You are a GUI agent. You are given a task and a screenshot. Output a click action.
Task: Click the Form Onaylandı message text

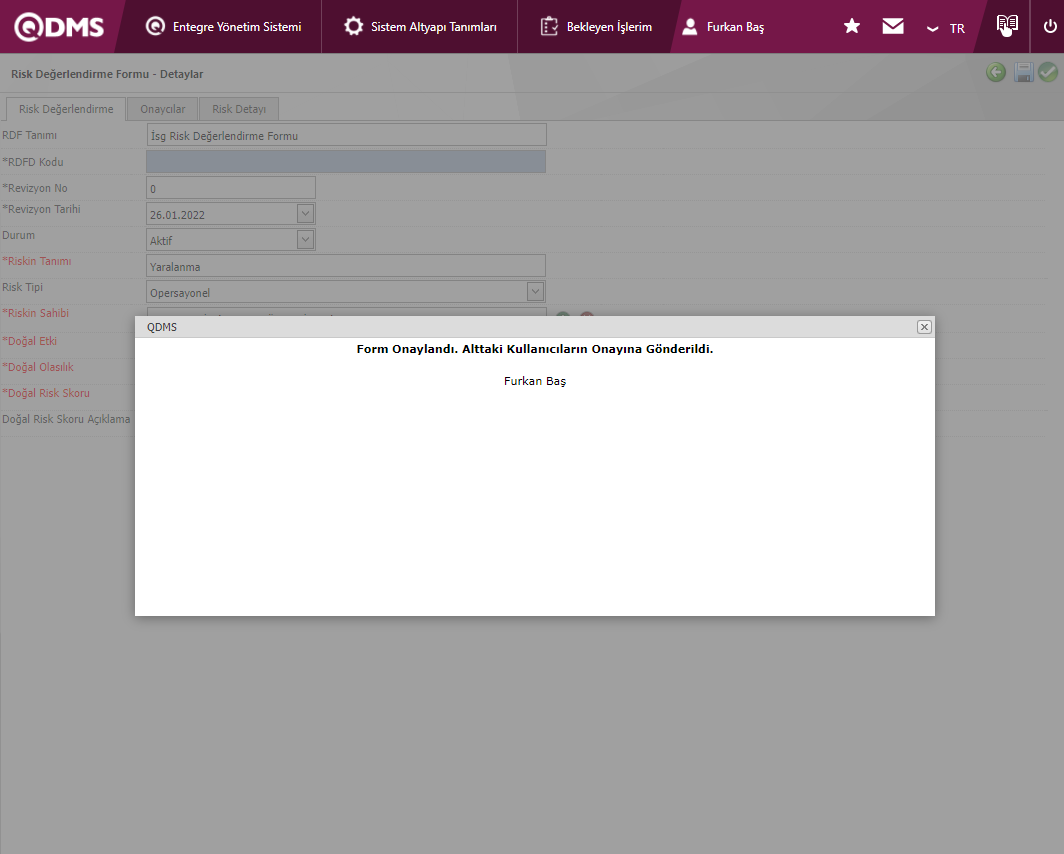(535, 349)
